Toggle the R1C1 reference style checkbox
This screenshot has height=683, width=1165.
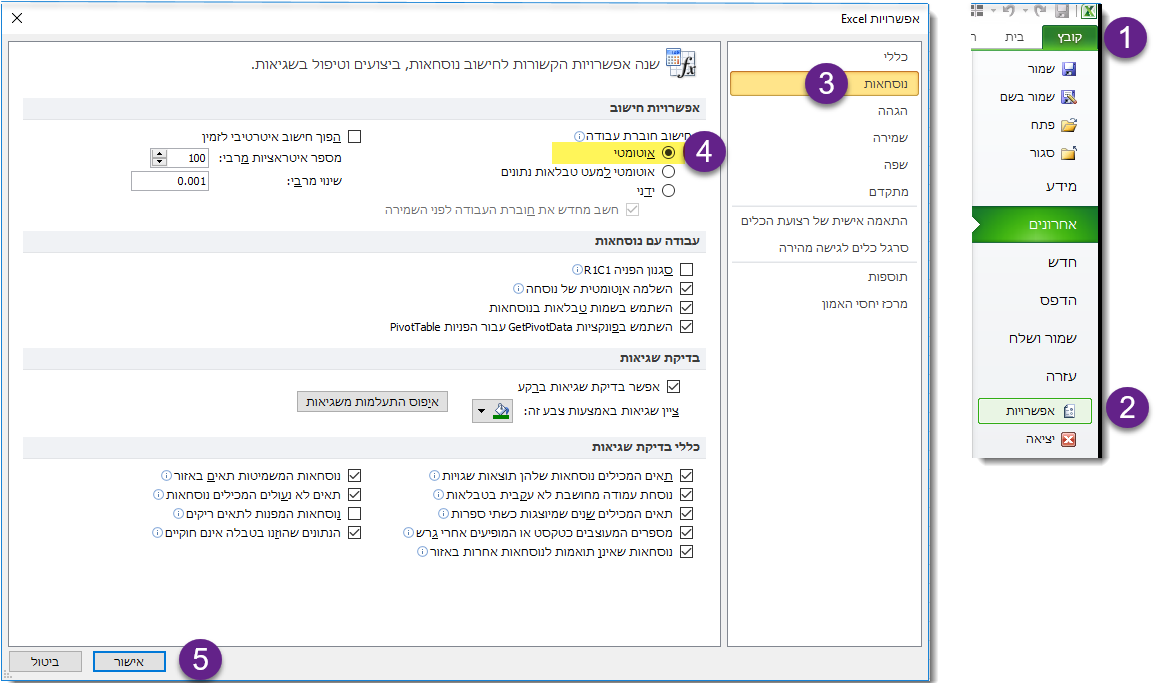point(686,270)
